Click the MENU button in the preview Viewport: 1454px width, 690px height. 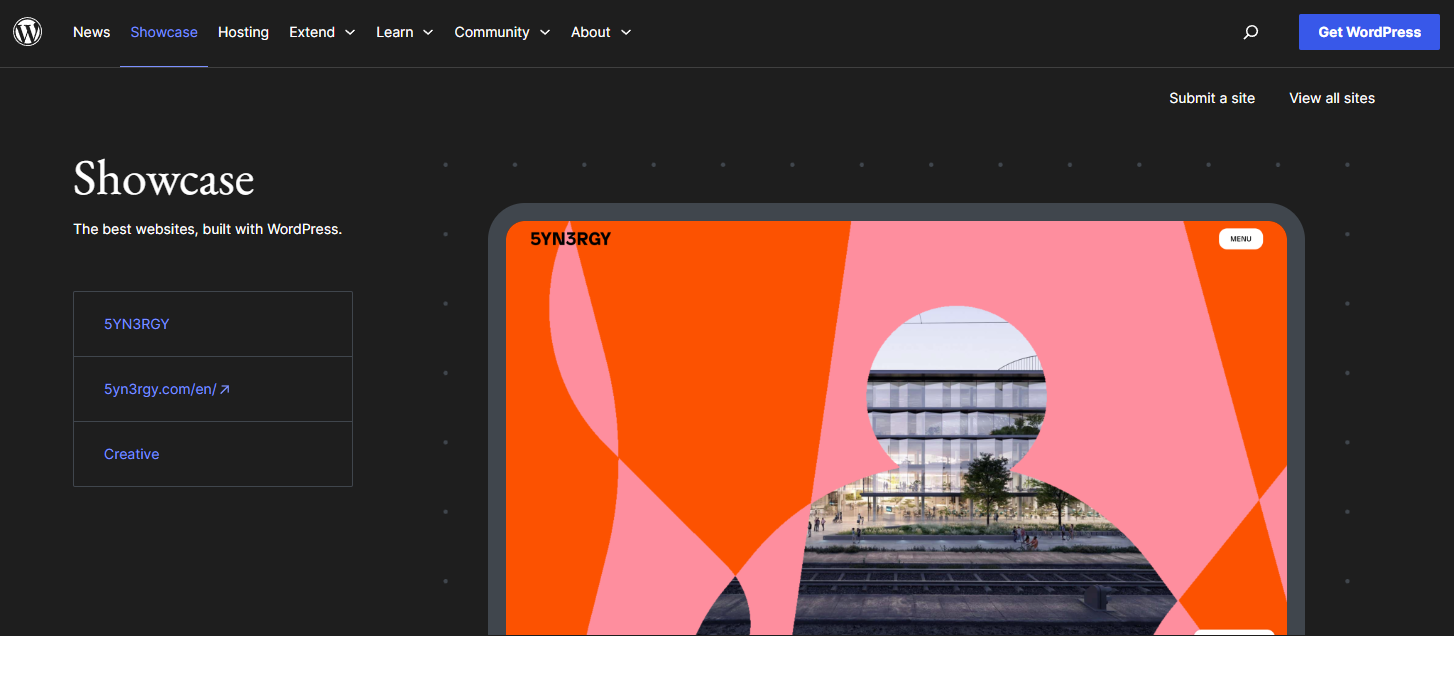(x=1240, y=239)
